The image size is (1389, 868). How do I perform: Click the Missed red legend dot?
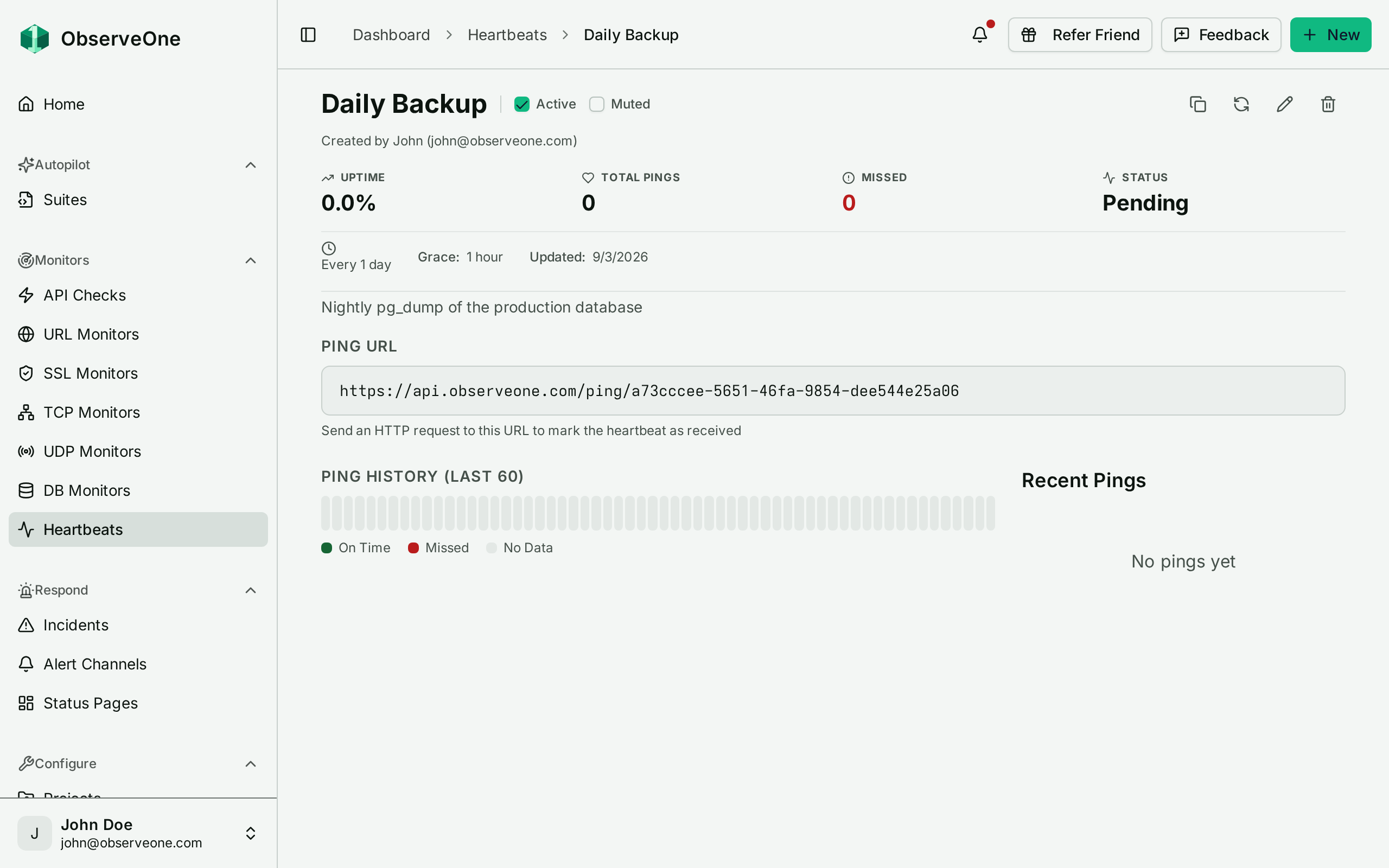[x=413, y=548]
